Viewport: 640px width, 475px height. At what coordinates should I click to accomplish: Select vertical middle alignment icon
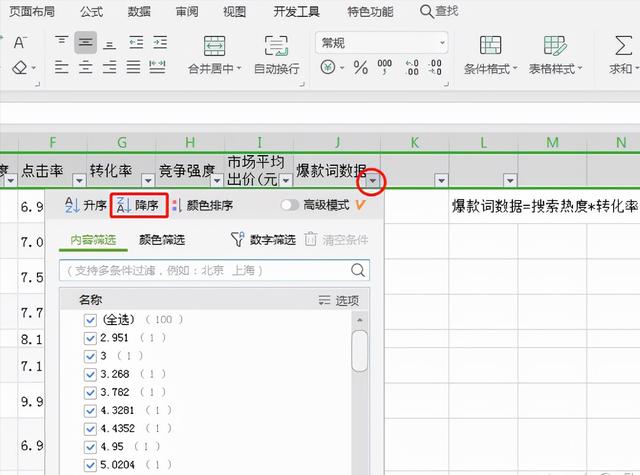coord(85,42)
